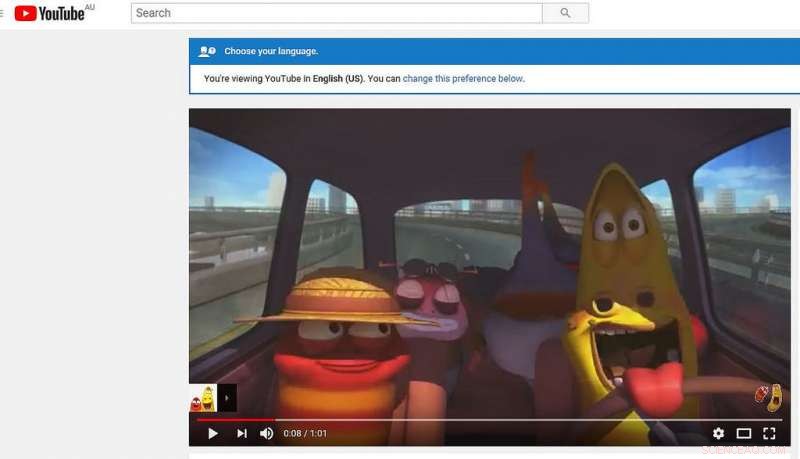This screenshot has height=459, width=800.
Task: Click the language people icon in banner
Action: (x=207, y=52)
